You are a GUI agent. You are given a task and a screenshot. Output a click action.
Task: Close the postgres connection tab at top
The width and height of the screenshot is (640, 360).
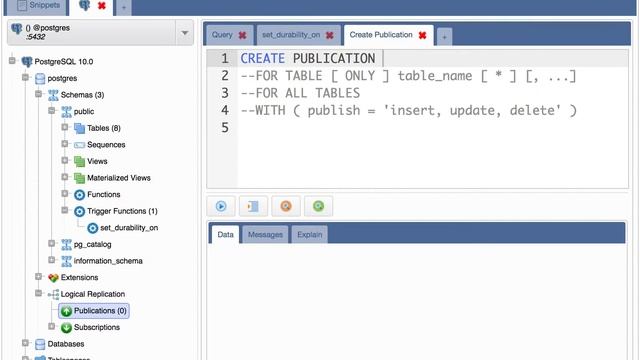click(102, 6)
